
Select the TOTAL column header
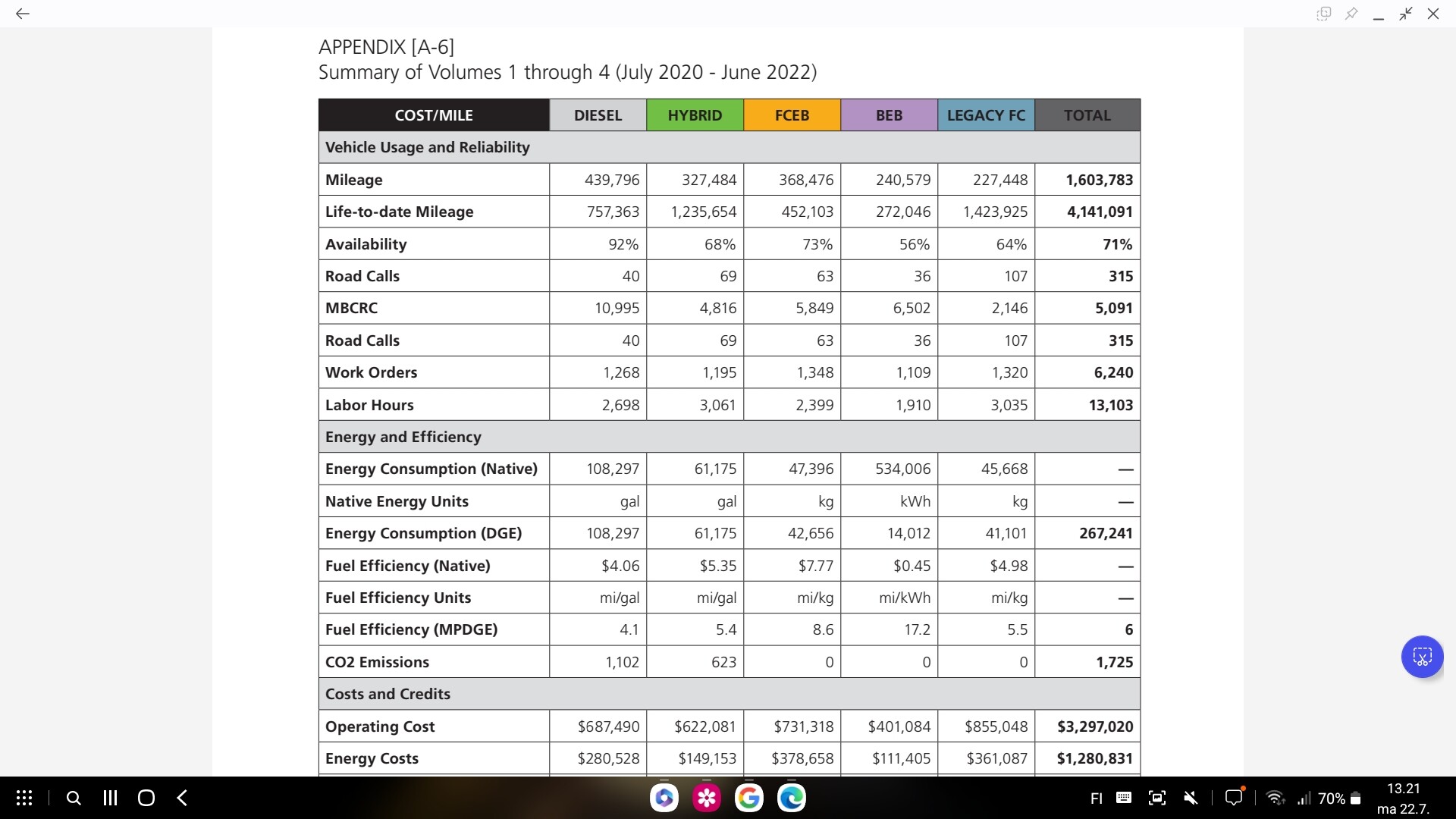tap(1087, 115)
